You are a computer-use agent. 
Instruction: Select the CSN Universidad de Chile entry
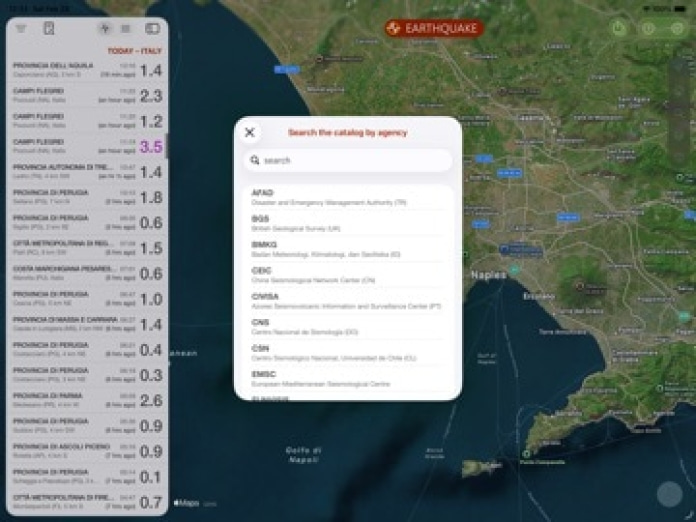348,353
